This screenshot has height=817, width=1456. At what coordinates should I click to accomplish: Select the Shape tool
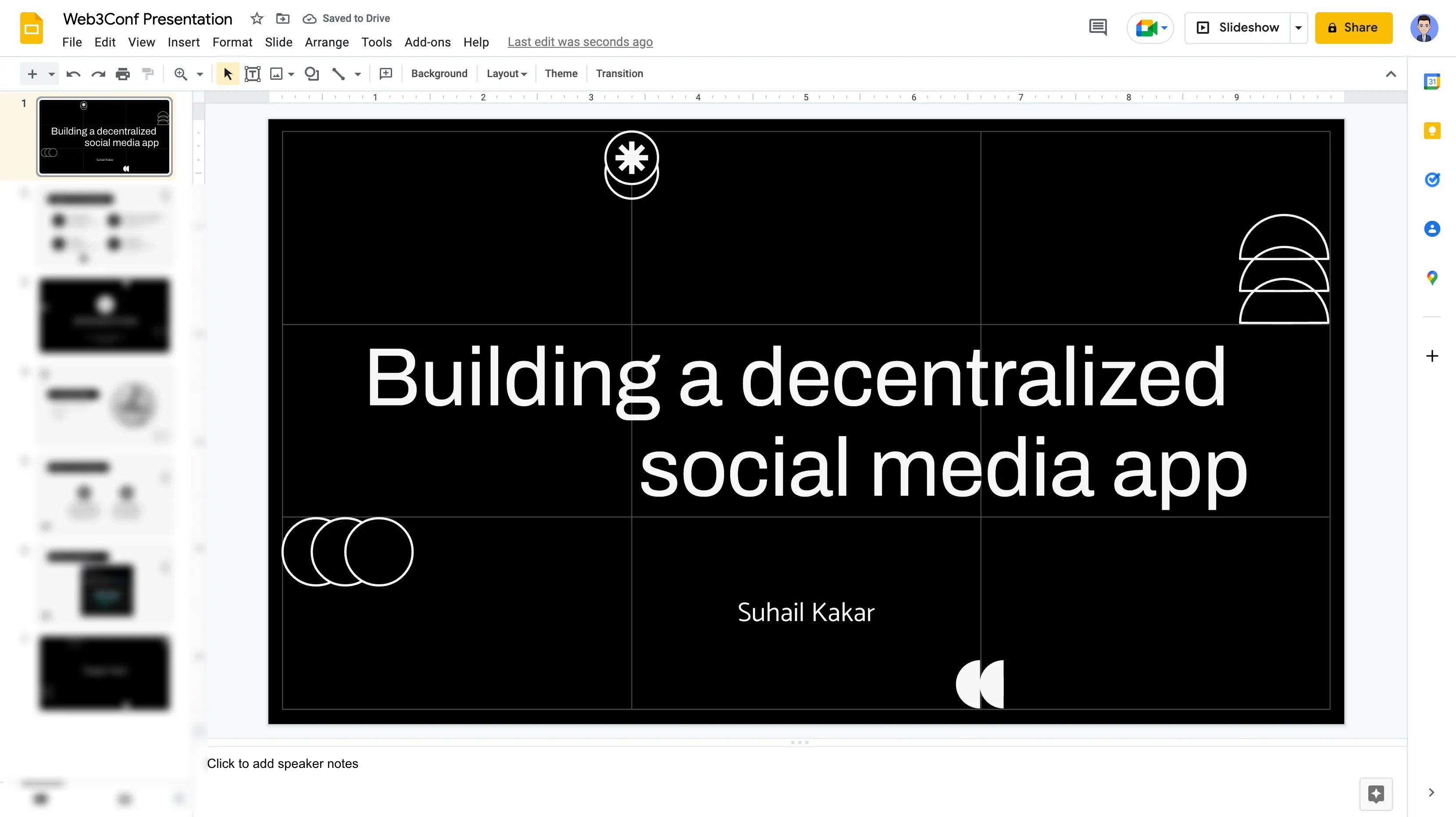coord(311,74)
